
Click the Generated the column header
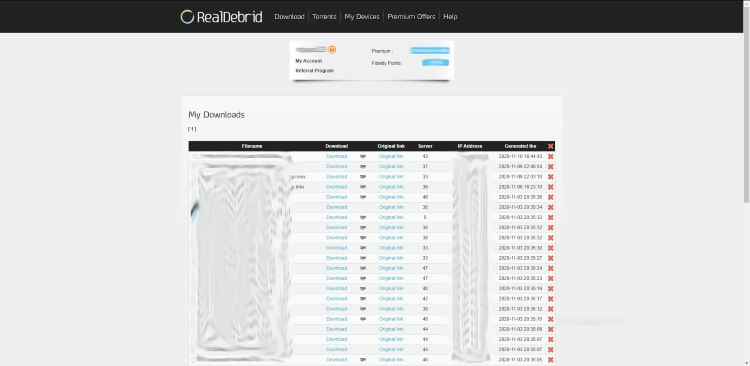pyautogui.click(x=520, y=146)
